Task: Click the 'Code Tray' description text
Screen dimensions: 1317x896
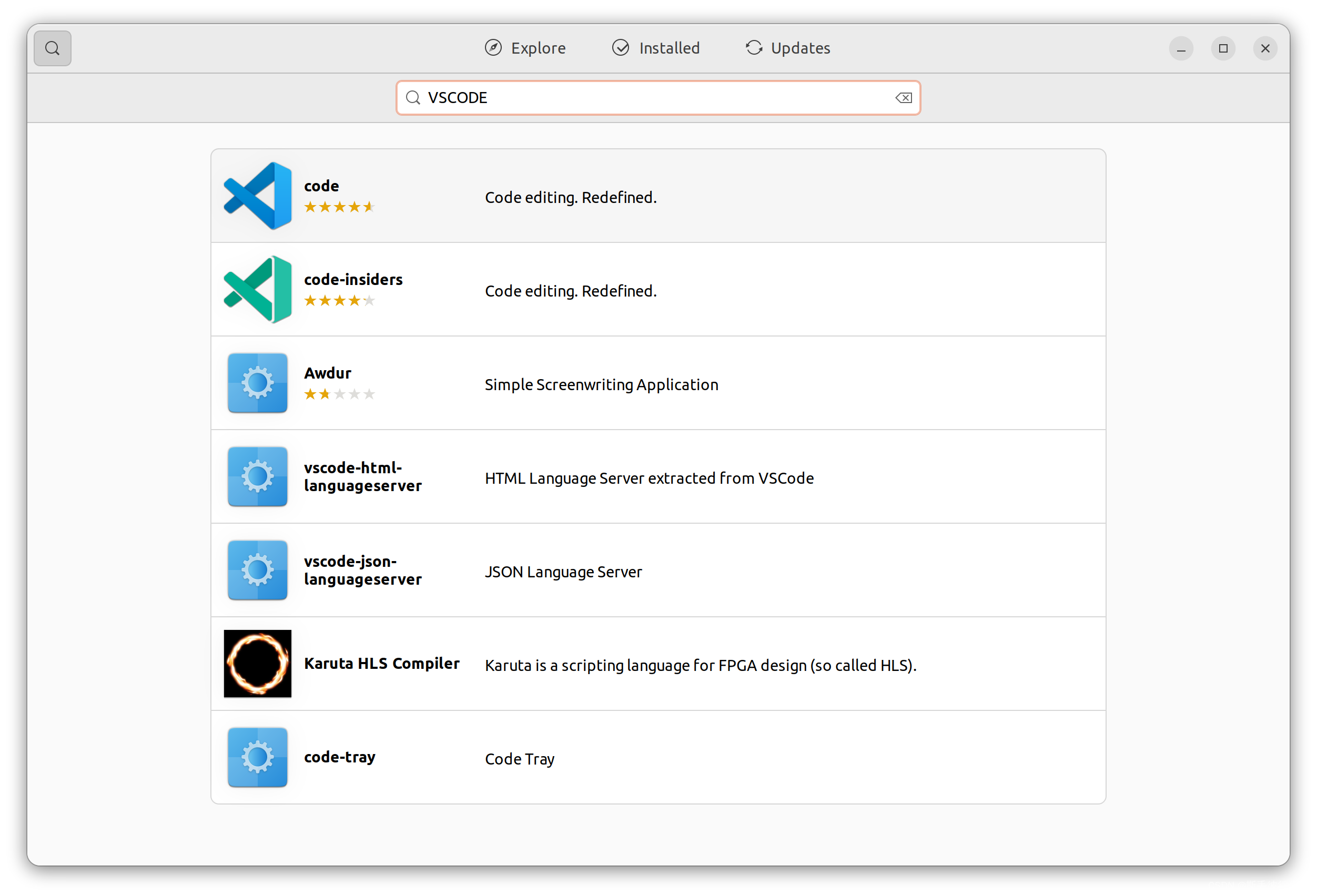Action: coord(519,758)
